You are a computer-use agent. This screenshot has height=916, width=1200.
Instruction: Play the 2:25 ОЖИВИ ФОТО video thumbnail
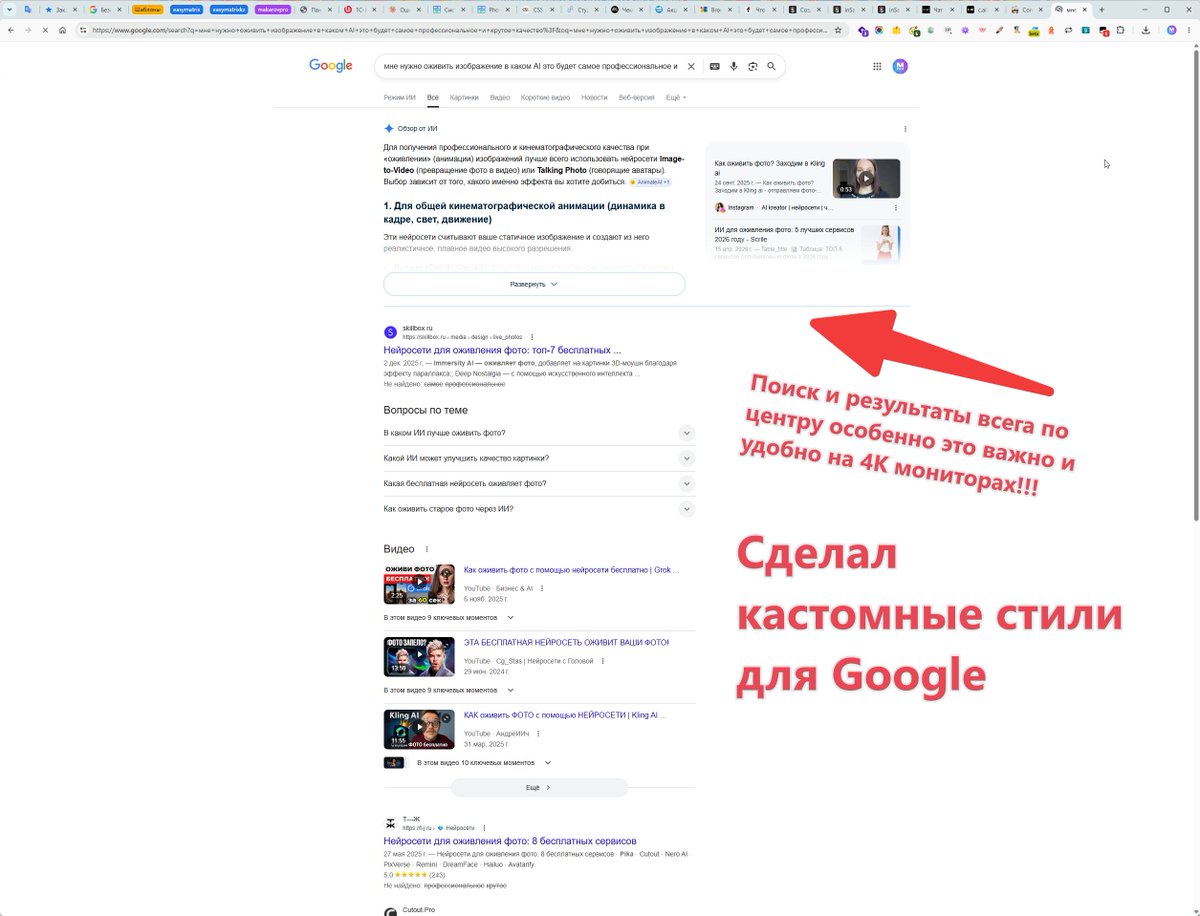pyautogui.click(x=419, y=585)
